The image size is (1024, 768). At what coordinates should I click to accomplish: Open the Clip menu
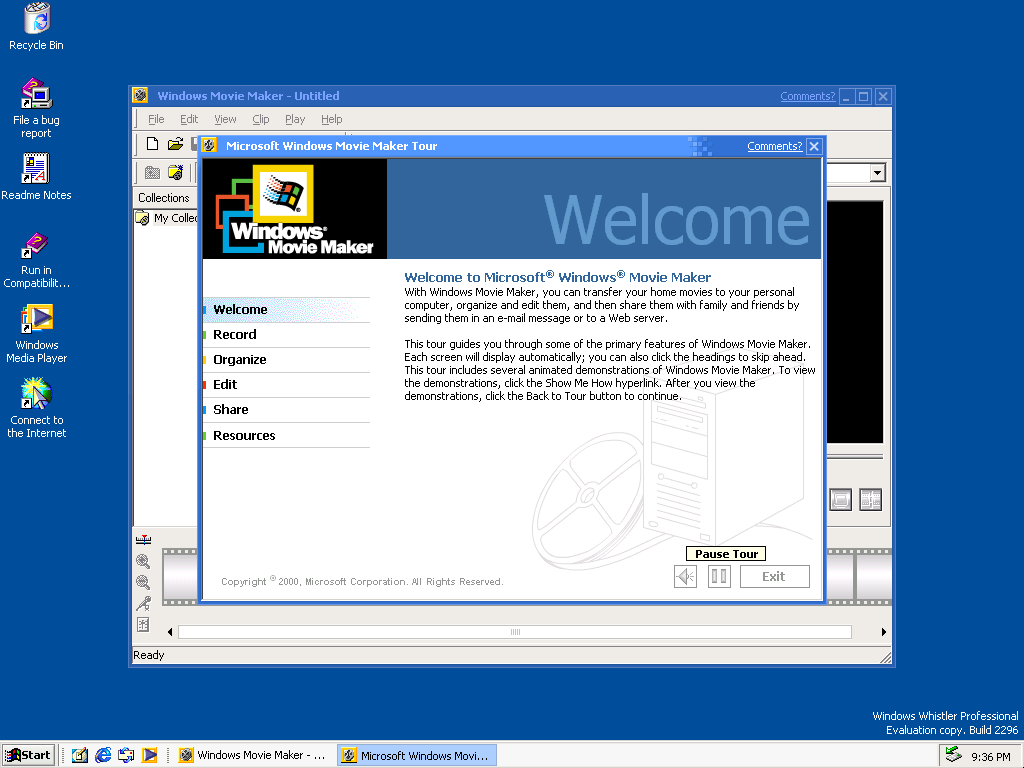pos(261,119)
